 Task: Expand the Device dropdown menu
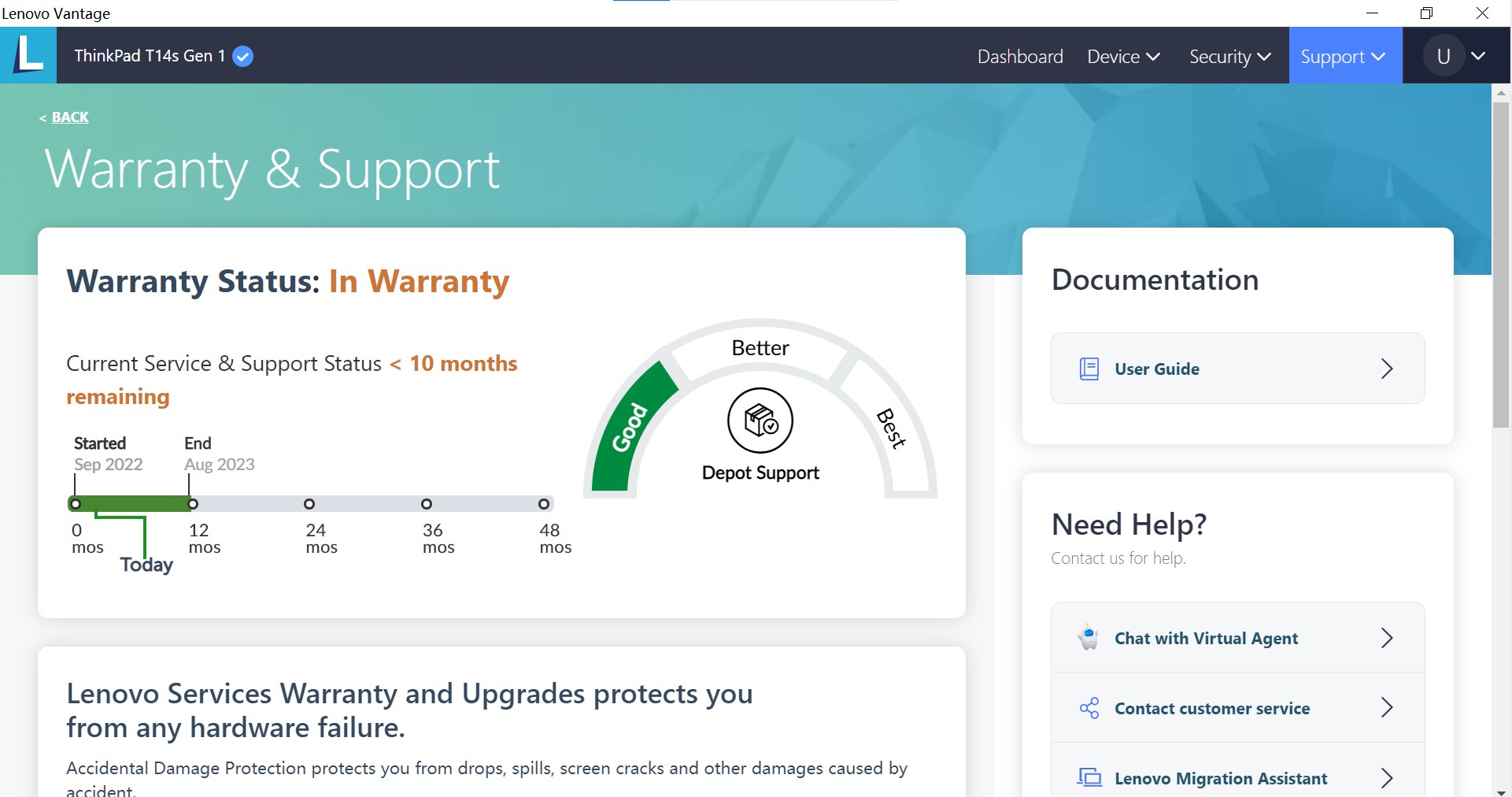pyautogui.click(x=1123, y=57)
